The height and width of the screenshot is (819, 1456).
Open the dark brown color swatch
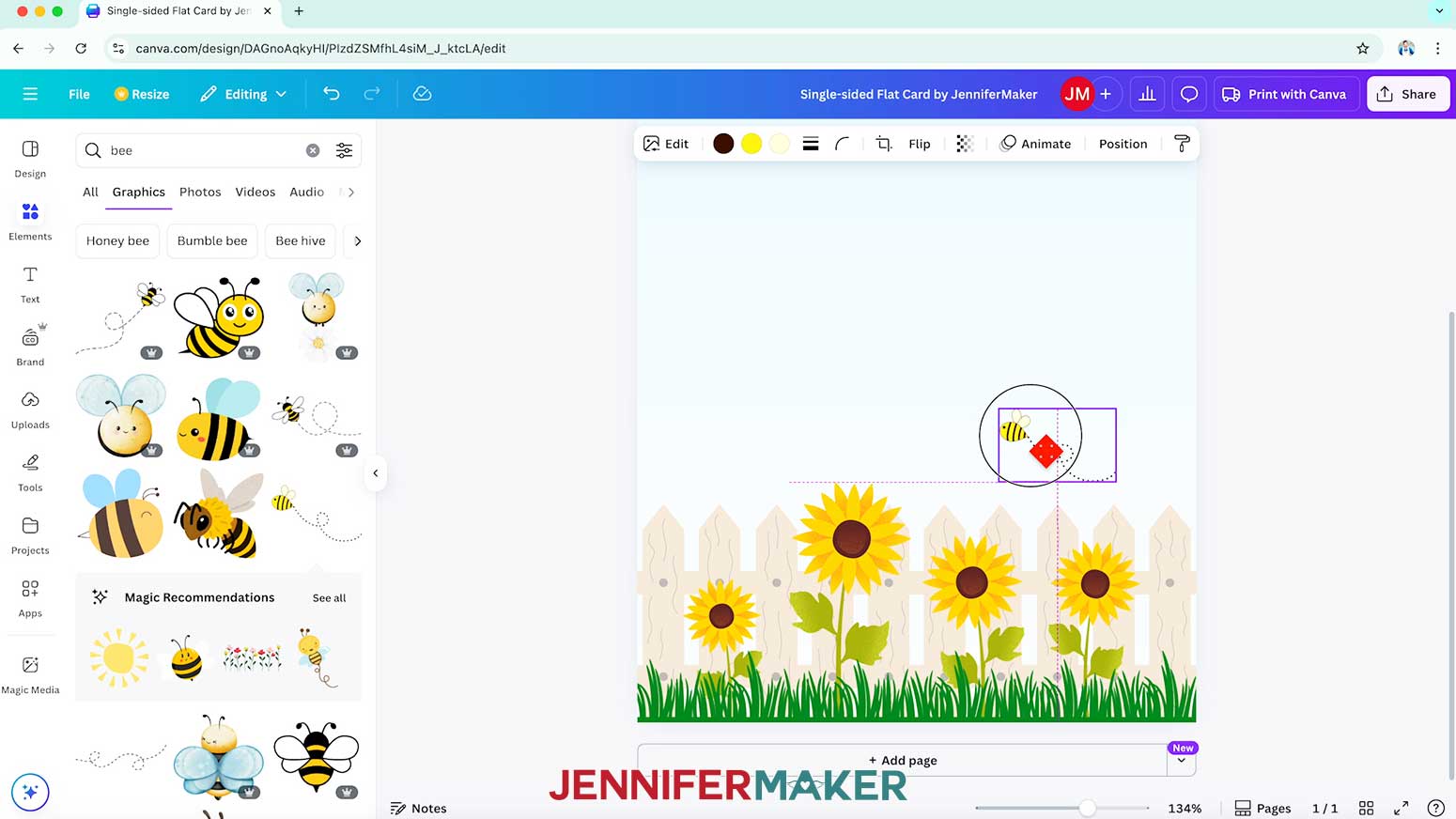pyautogui.click(x=723, y=144)
